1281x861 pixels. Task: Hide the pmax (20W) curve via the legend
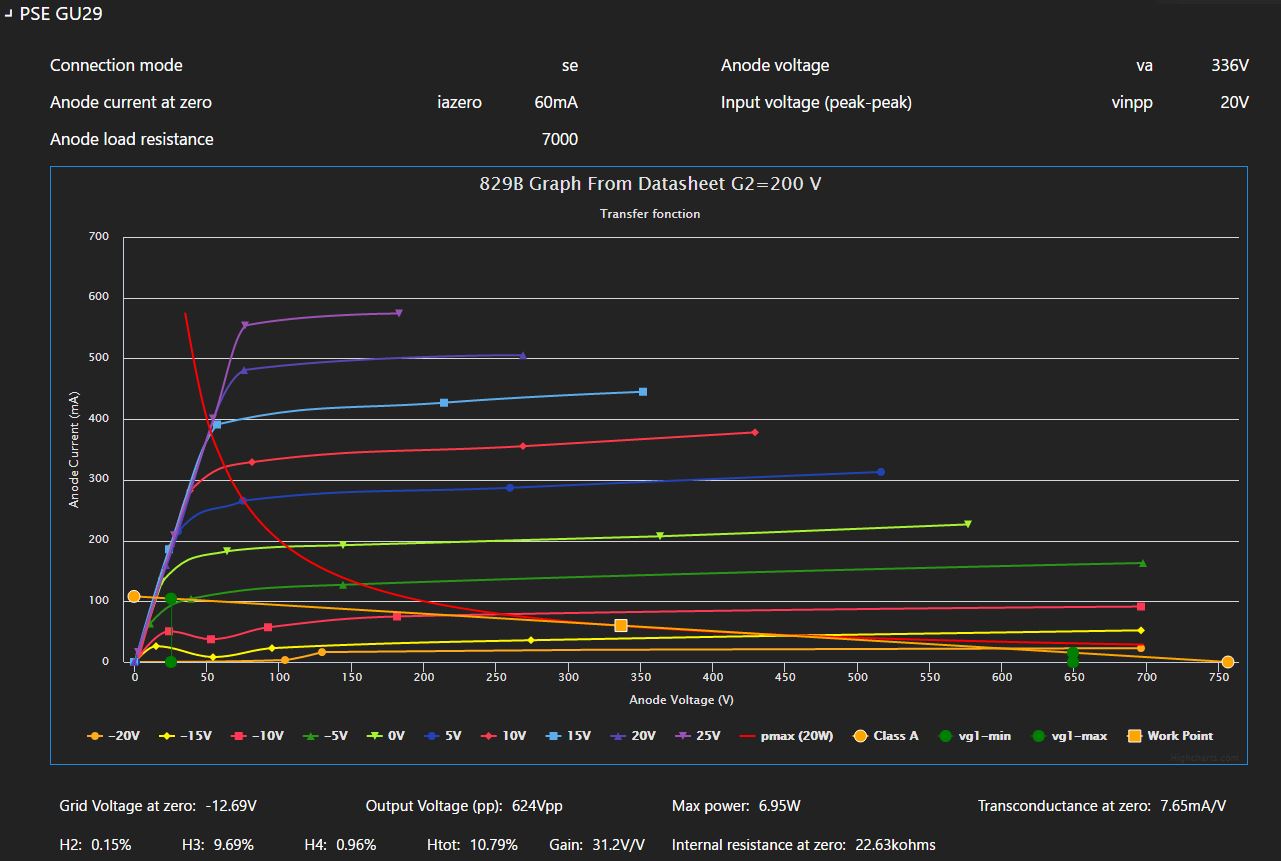coord(786,736)
